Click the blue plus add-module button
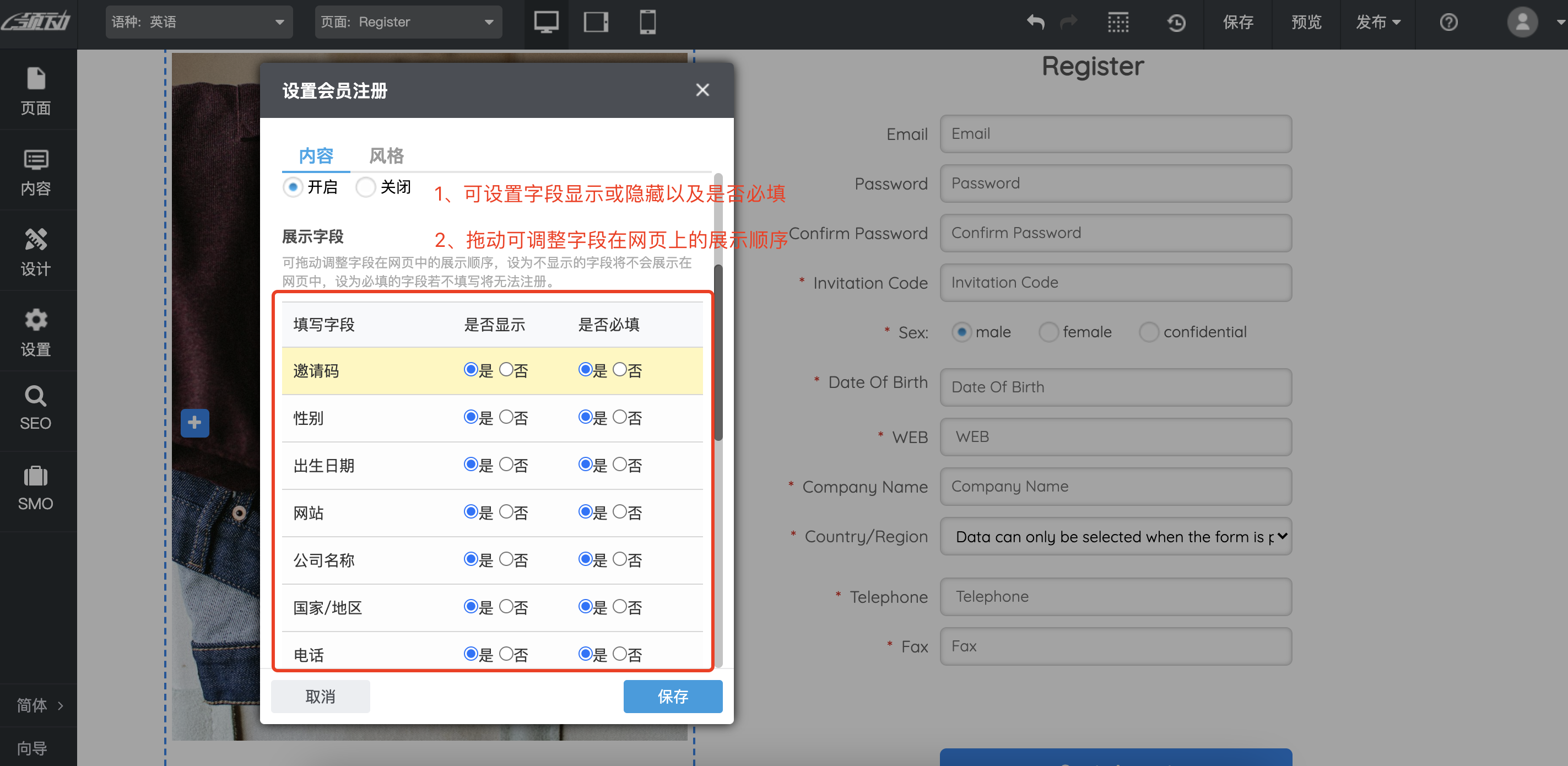Image resolution: width=1568 pixels, height=766 pixels. click(x=195, y=423)
